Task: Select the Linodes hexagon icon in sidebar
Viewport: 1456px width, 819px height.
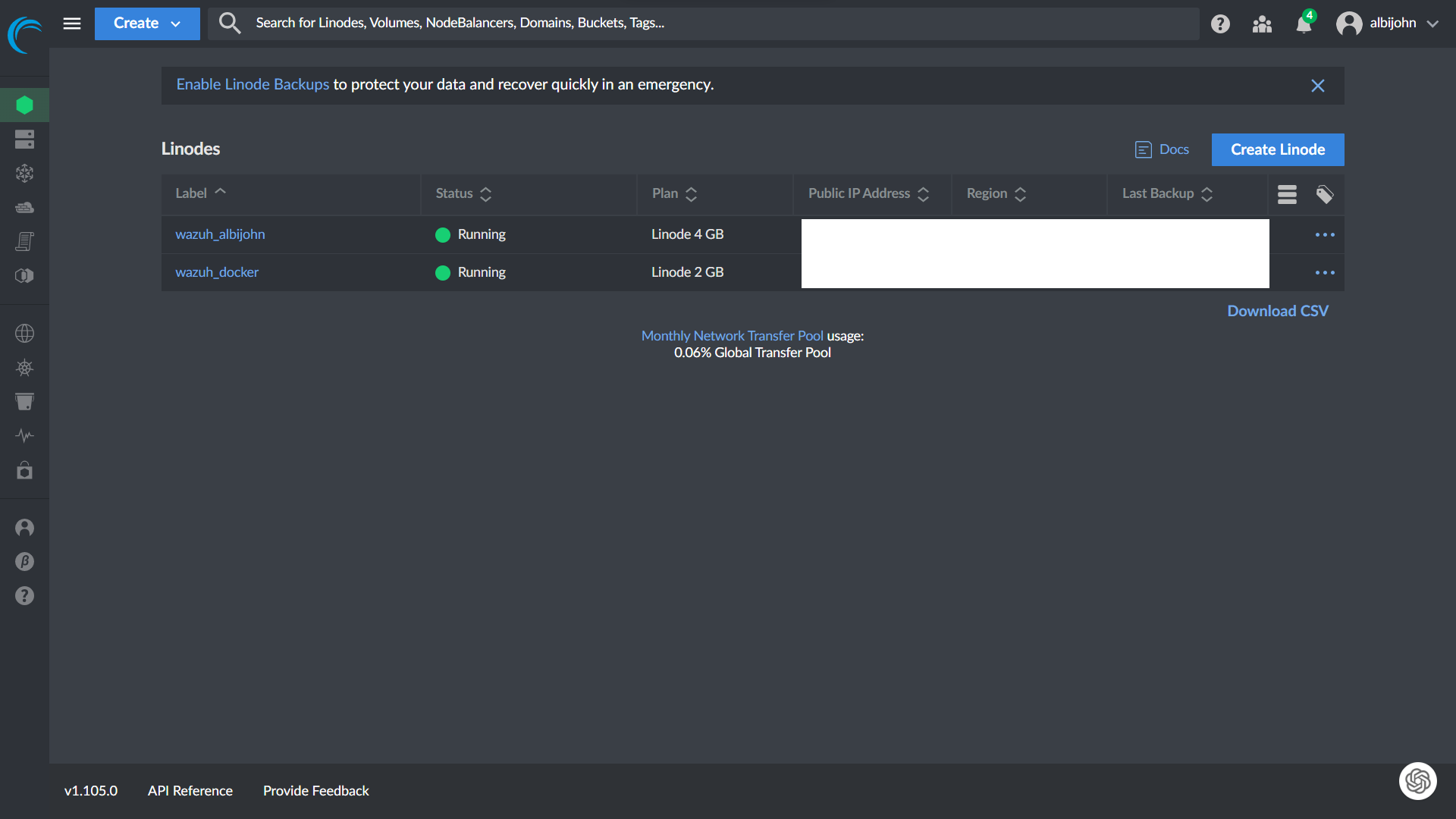Action: coord(25,105)
